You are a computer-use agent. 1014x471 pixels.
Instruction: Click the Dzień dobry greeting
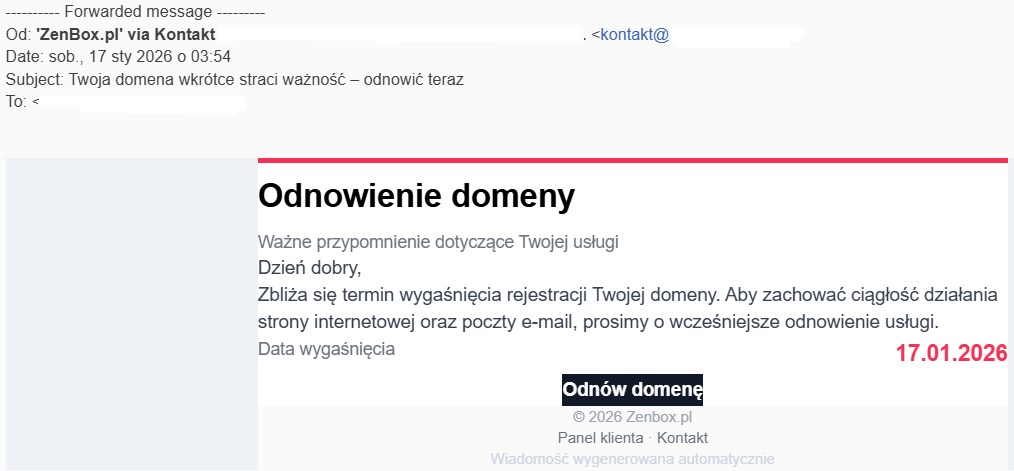(x=308, y=268)
